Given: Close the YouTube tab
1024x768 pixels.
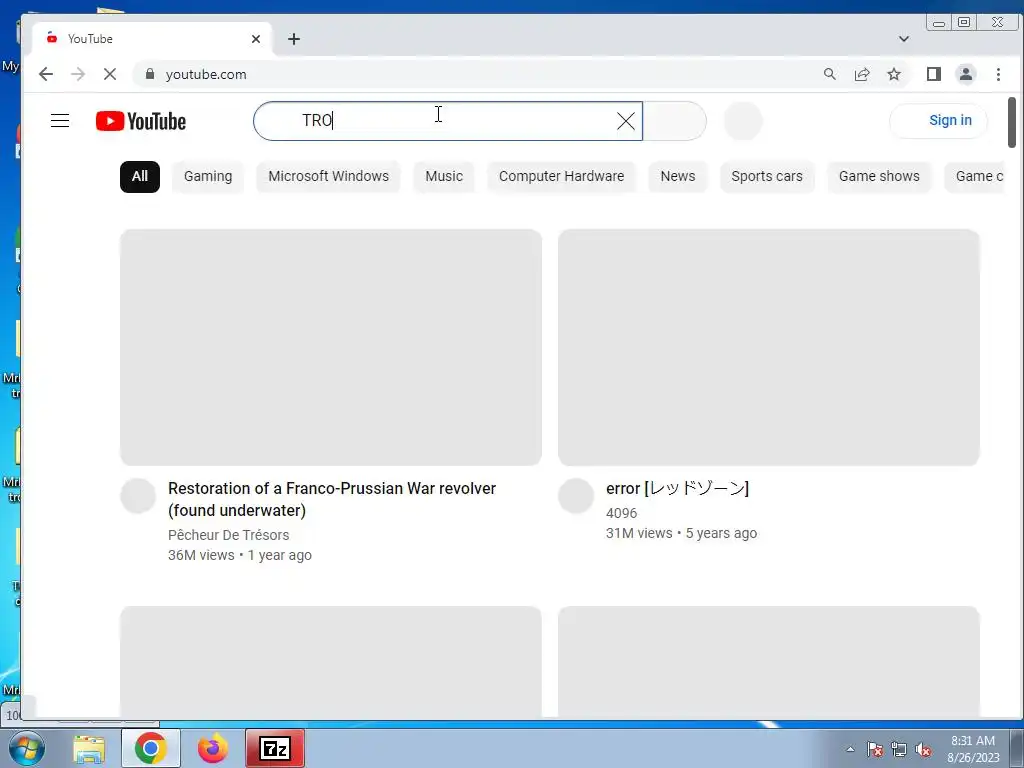Looking at the screenshot, I should [x=256, y=39].
